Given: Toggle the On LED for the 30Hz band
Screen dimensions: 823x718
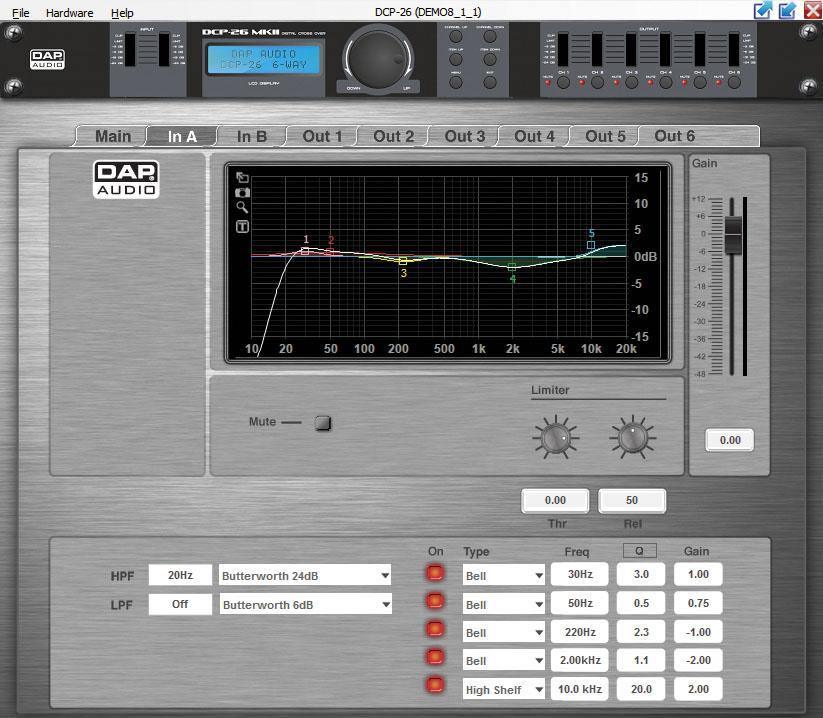Looking at the screenshot, I should [435, 573].
